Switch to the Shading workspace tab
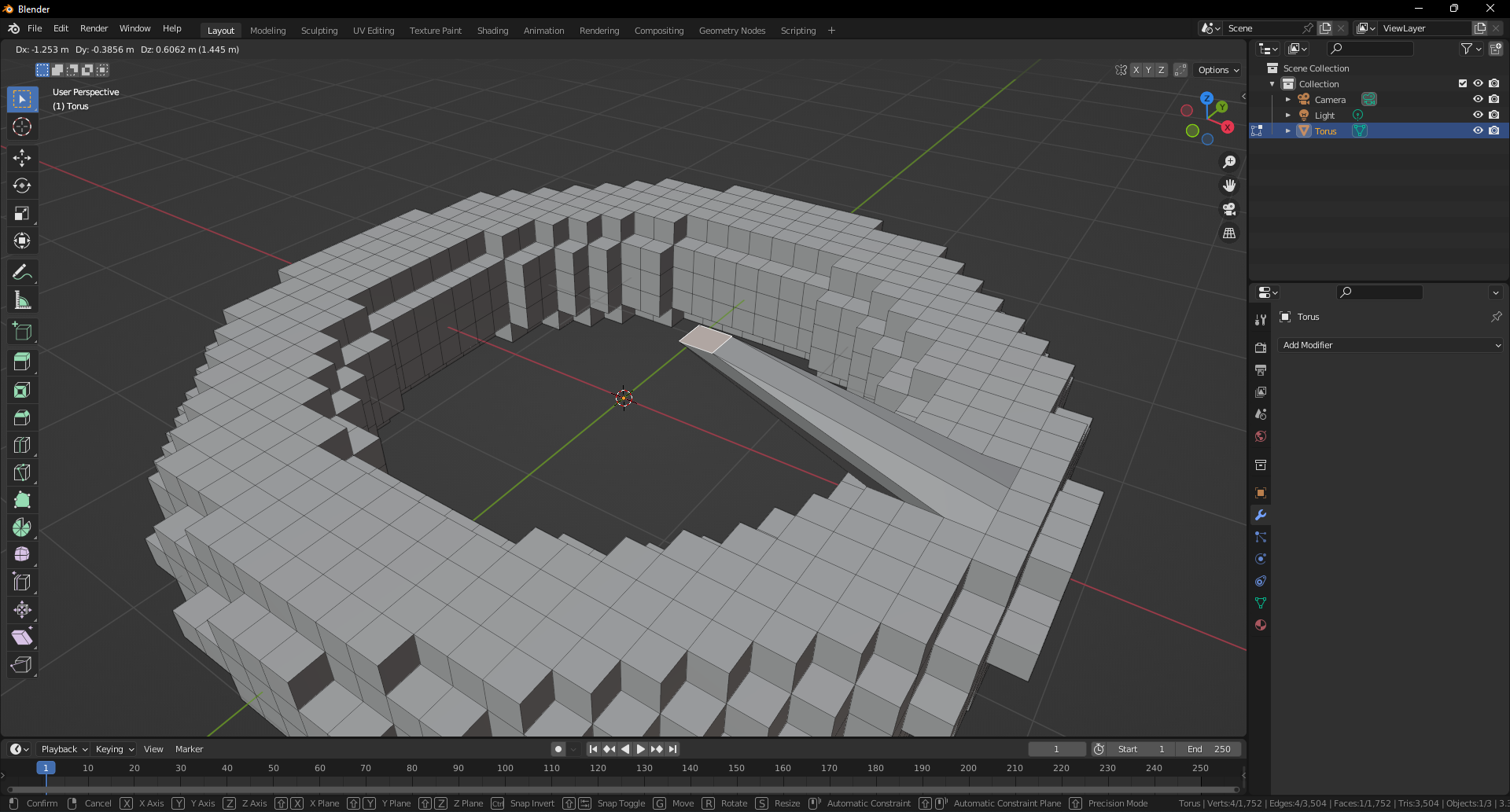1510x812 pixels. pos(492,31)
